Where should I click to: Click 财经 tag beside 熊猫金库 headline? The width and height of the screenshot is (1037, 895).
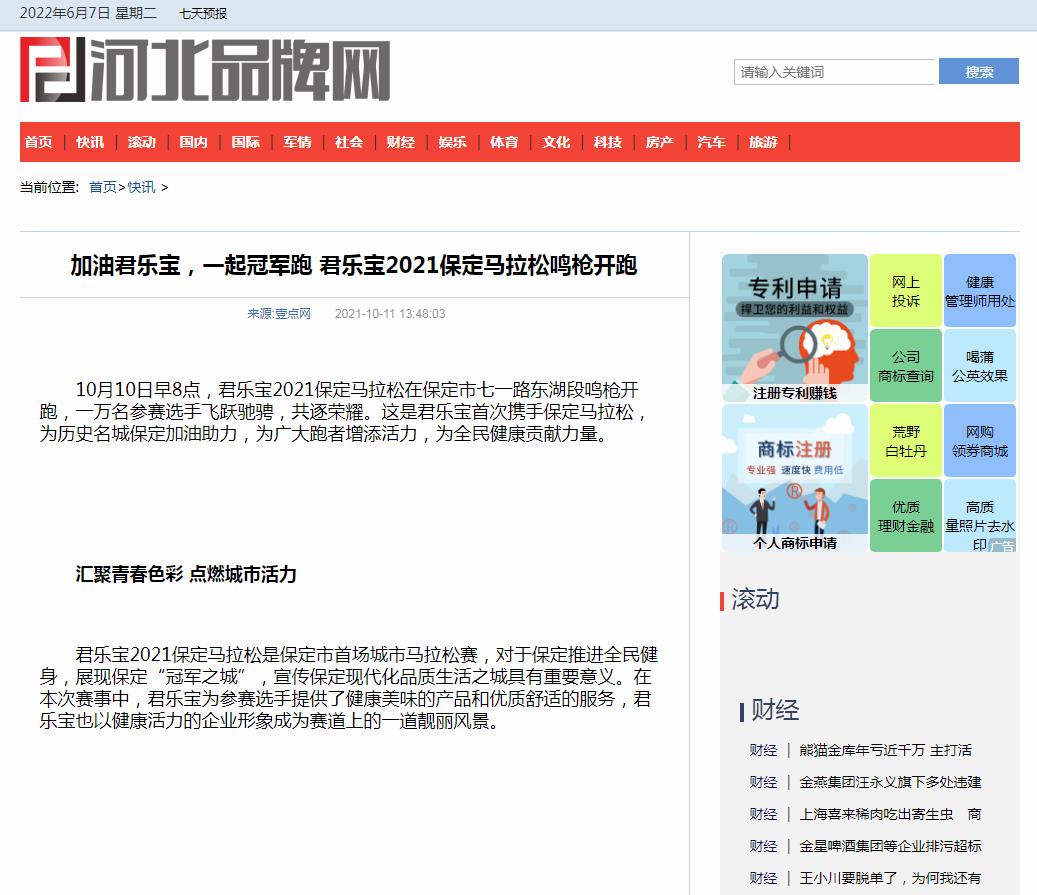point(763,750)
